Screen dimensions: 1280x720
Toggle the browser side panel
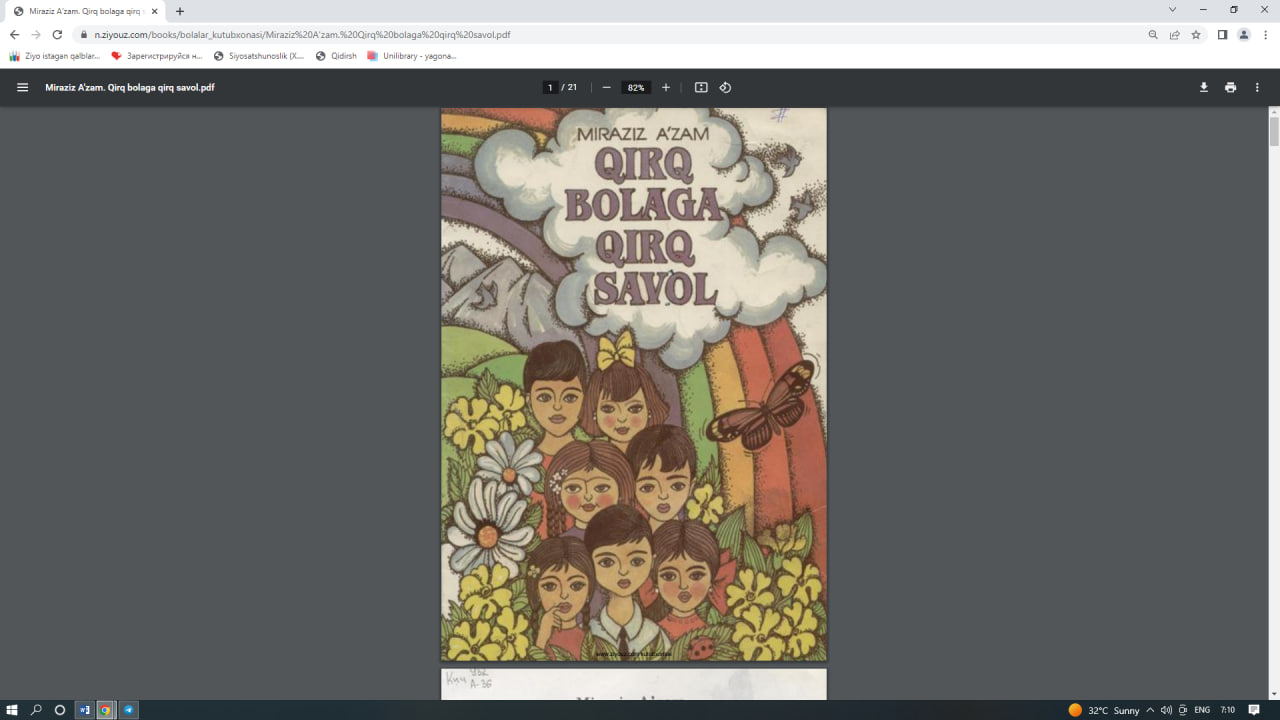1222,34
